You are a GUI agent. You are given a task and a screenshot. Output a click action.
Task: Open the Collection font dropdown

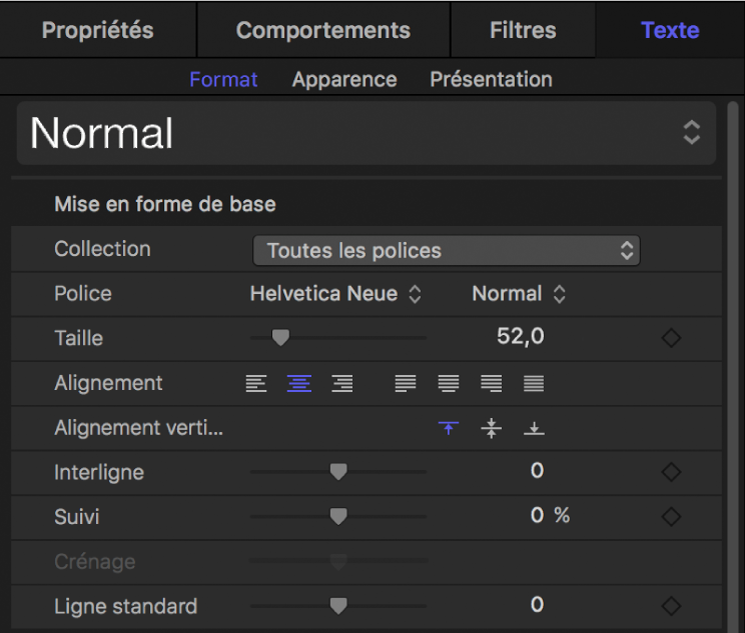446,250
